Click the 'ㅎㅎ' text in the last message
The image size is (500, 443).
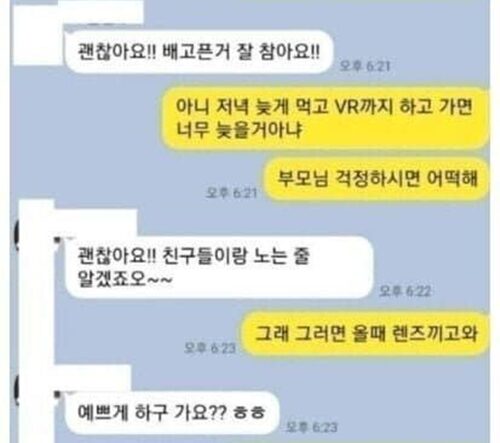249,413
